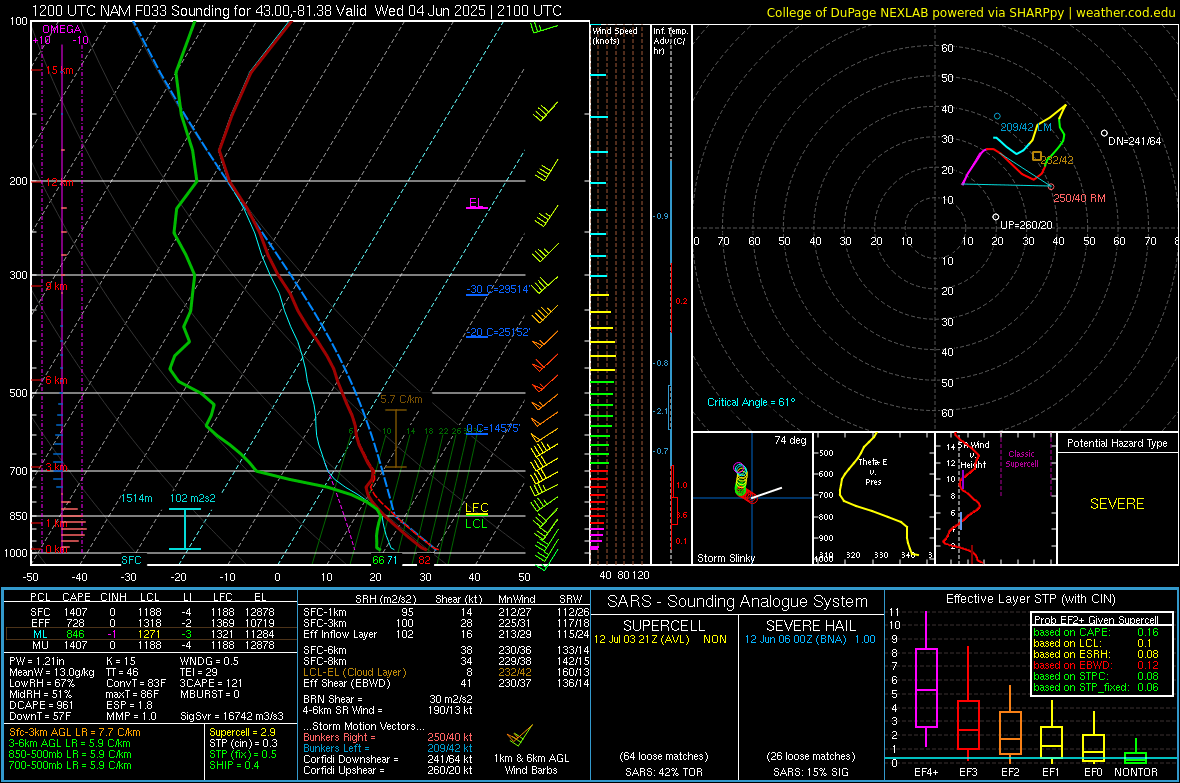Click the DCAPE = 961 value
The height and width of the screenshot is (783, 1180).
pos(41,705)
